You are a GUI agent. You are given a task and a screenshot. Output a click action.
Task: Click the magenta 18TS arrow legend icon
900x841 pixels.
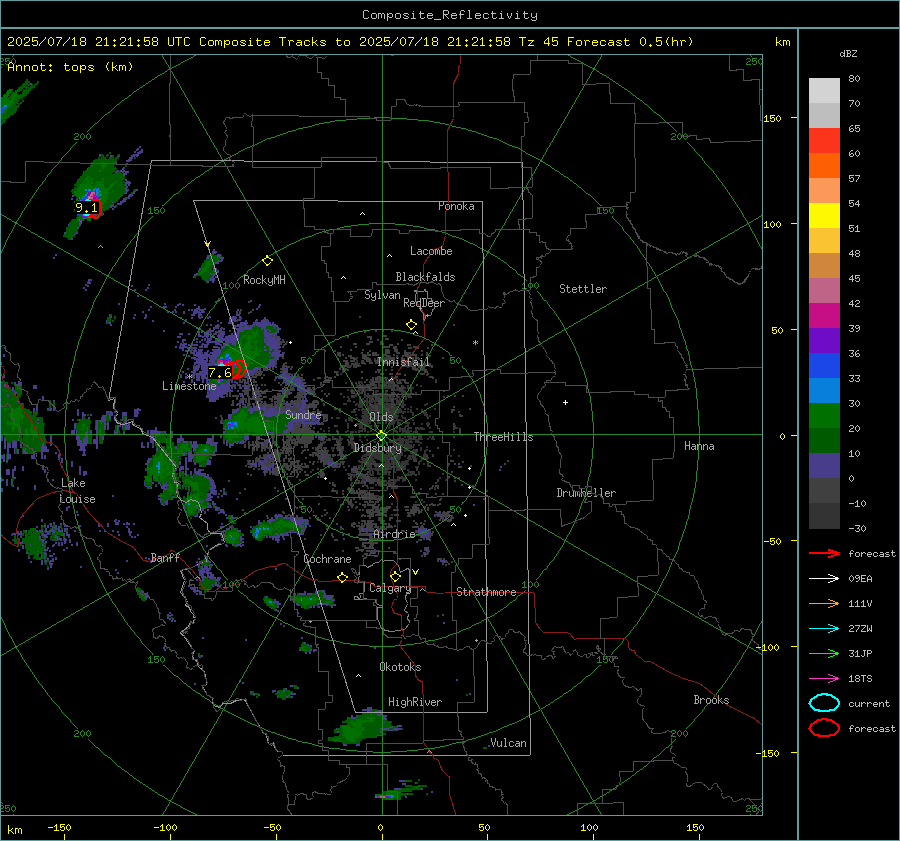pyautogui.click(x=824, y=679)
